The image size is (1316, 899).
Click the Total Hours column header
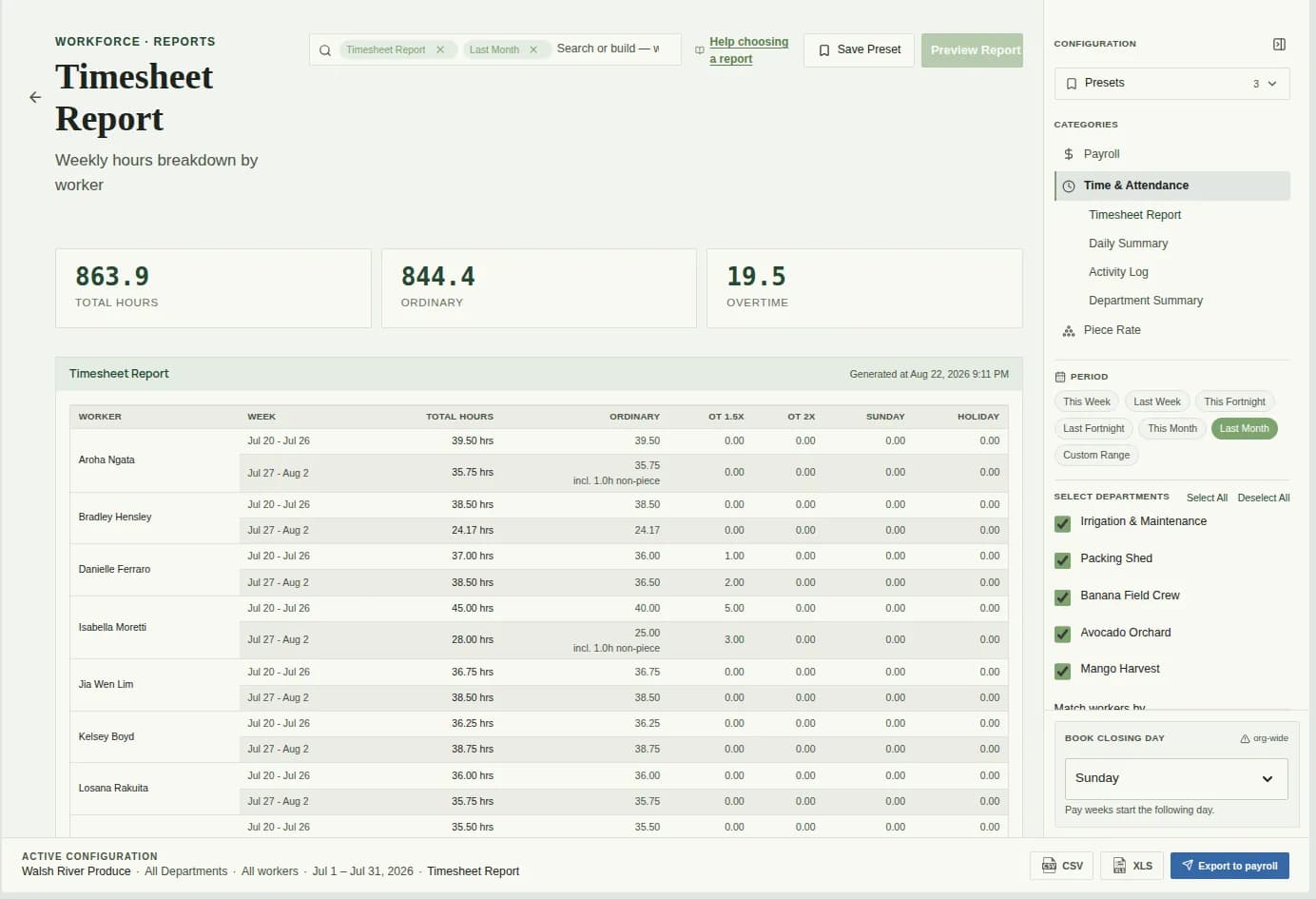459,418
